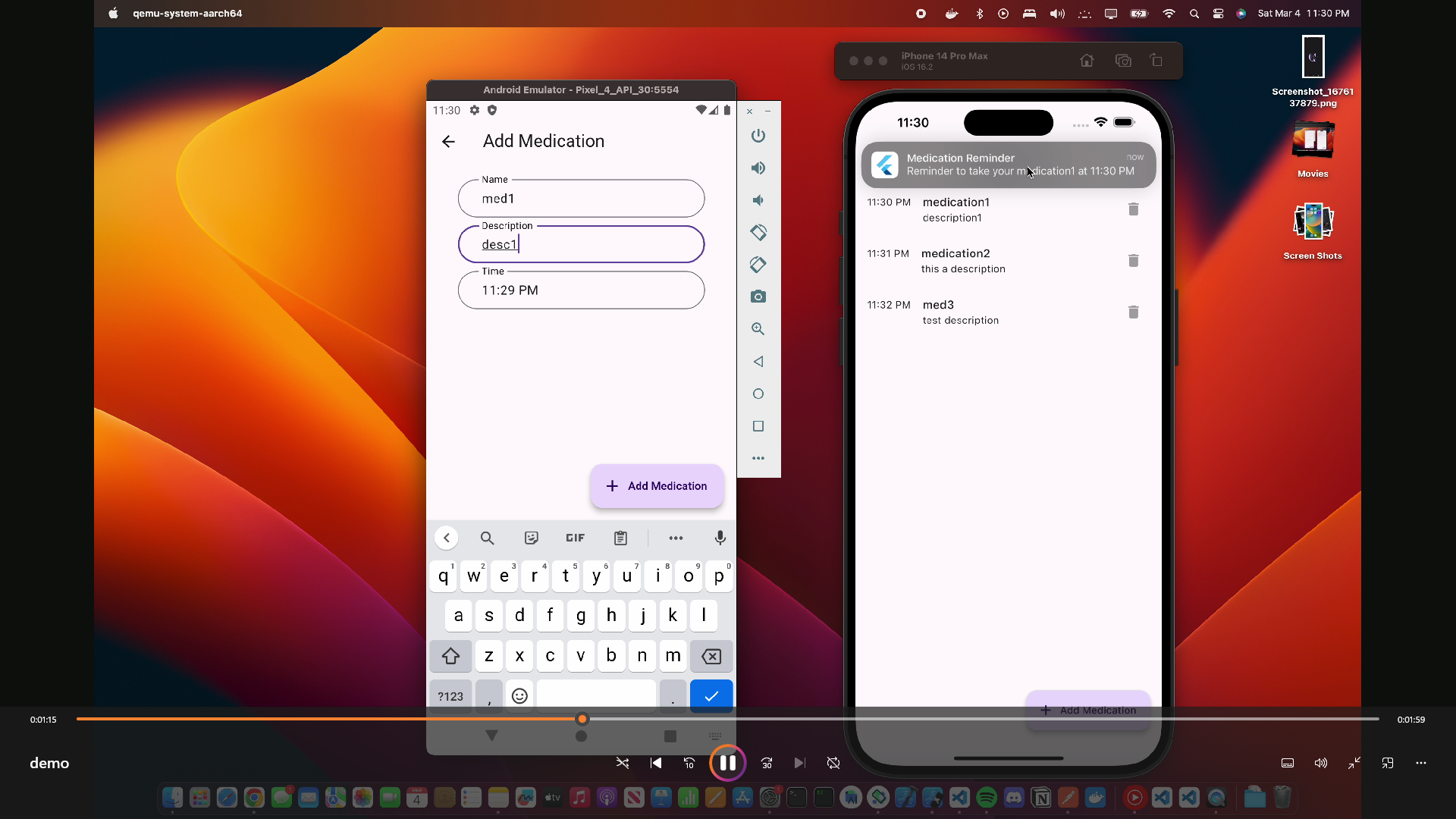Expand emulator extended controls ellipsis
Screen dimensions: 1456x819
[758, 458]
